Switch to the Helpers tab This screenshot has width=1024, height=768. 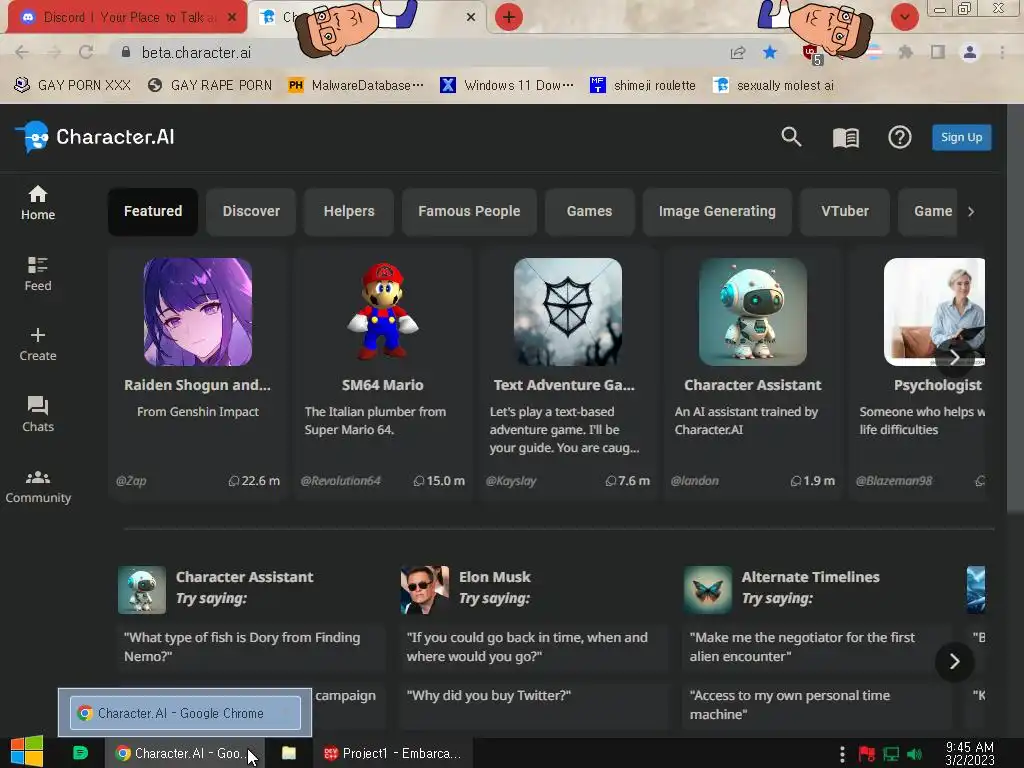tap(349, 212)
